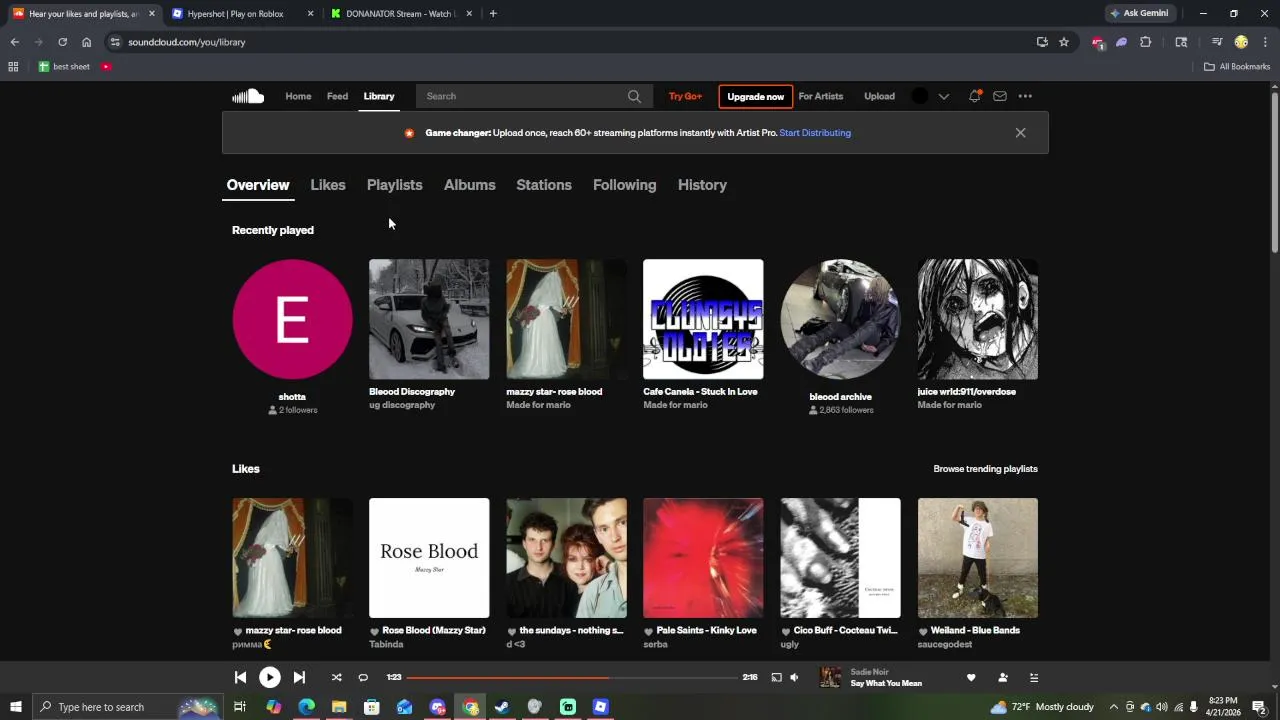The width and height of the screenshot is (1280, 720).
Task: Mute the player volume
Action: (x=795, y=677)
